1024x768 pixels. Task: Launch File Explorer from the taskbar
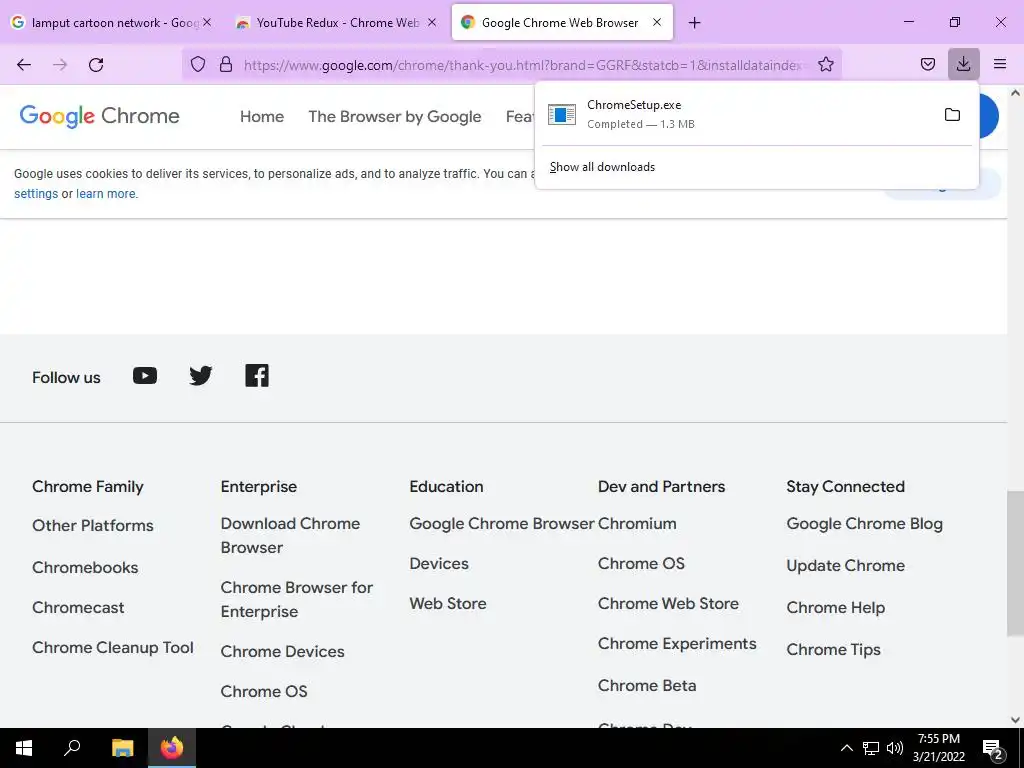122,748
